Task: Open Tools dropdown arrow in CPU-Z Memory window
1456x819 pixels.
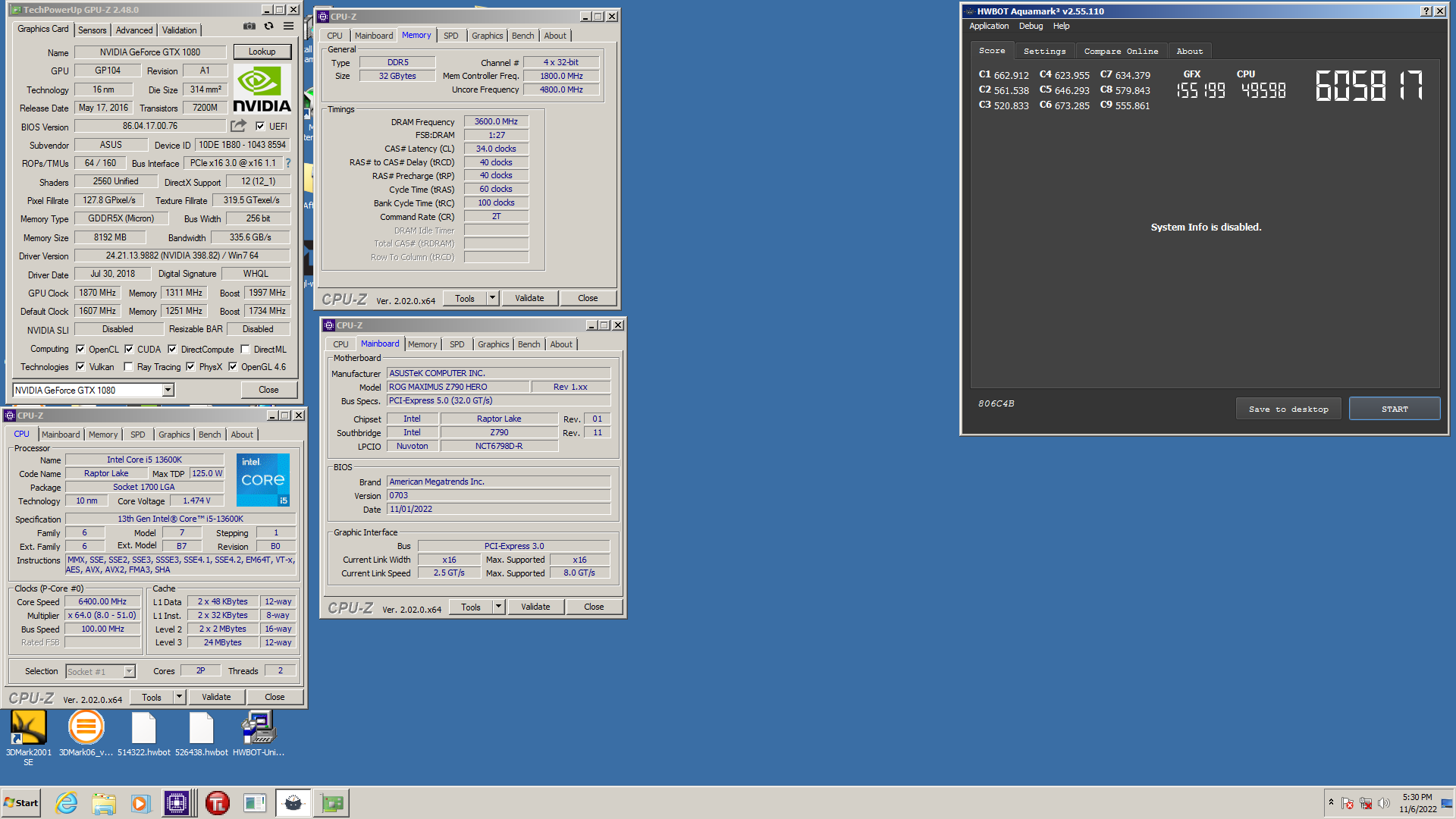Action: (x=492, y=298)
